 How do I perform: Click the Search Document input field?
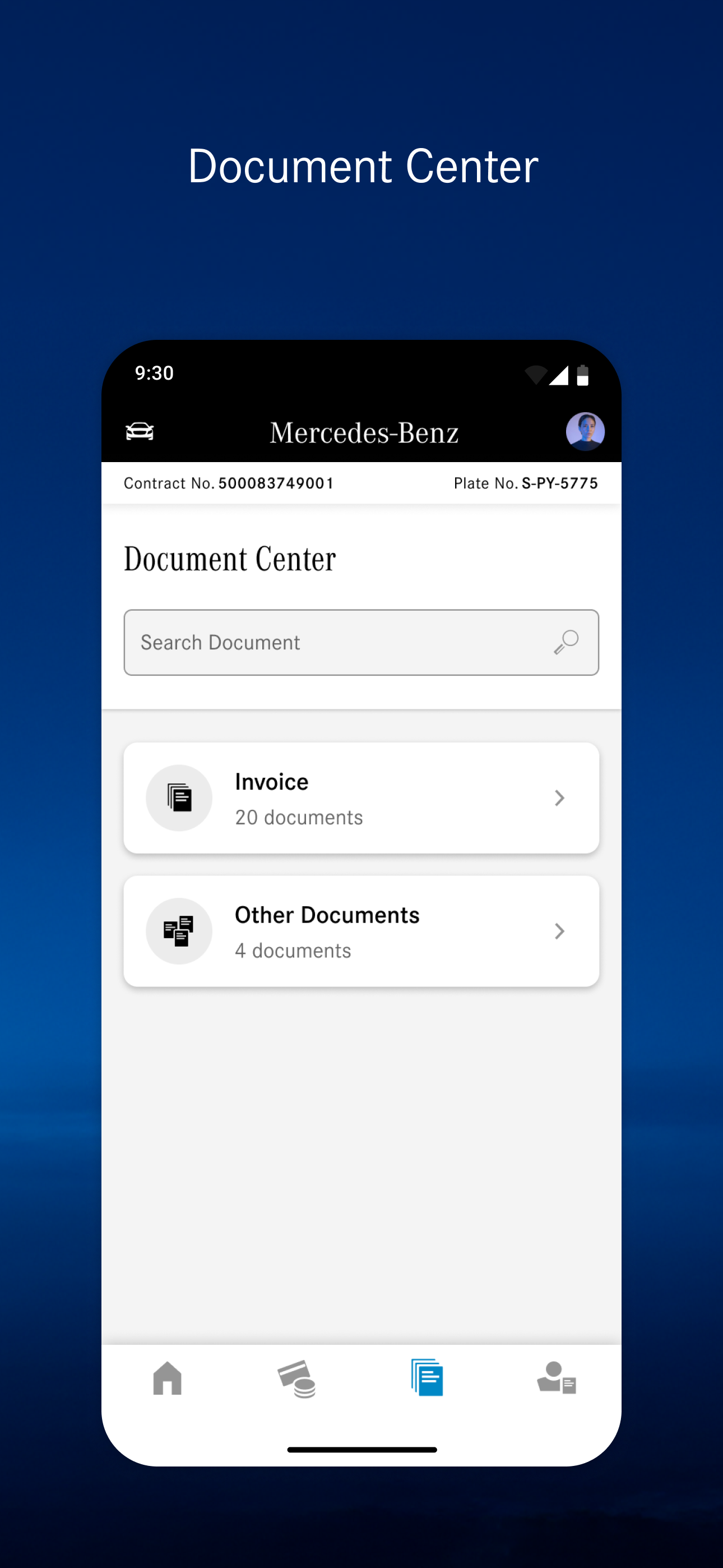click(361, 642)
